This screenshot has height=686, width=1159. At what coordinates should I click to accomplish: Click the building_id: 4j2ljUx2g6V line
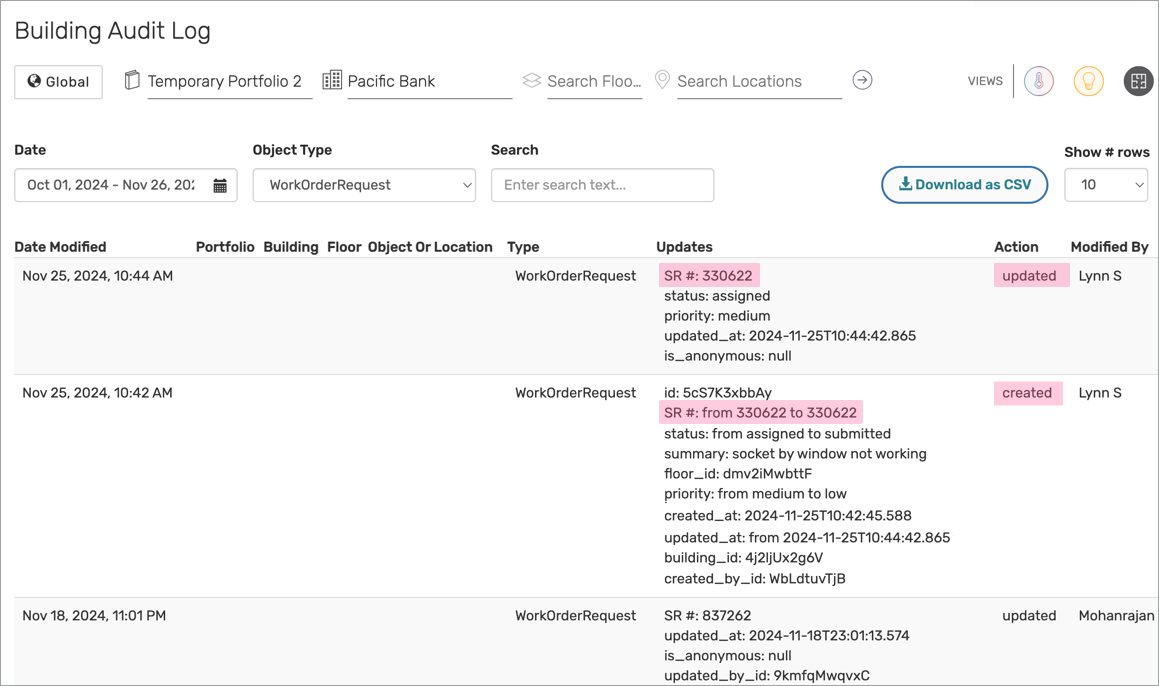tap(743, 557)
